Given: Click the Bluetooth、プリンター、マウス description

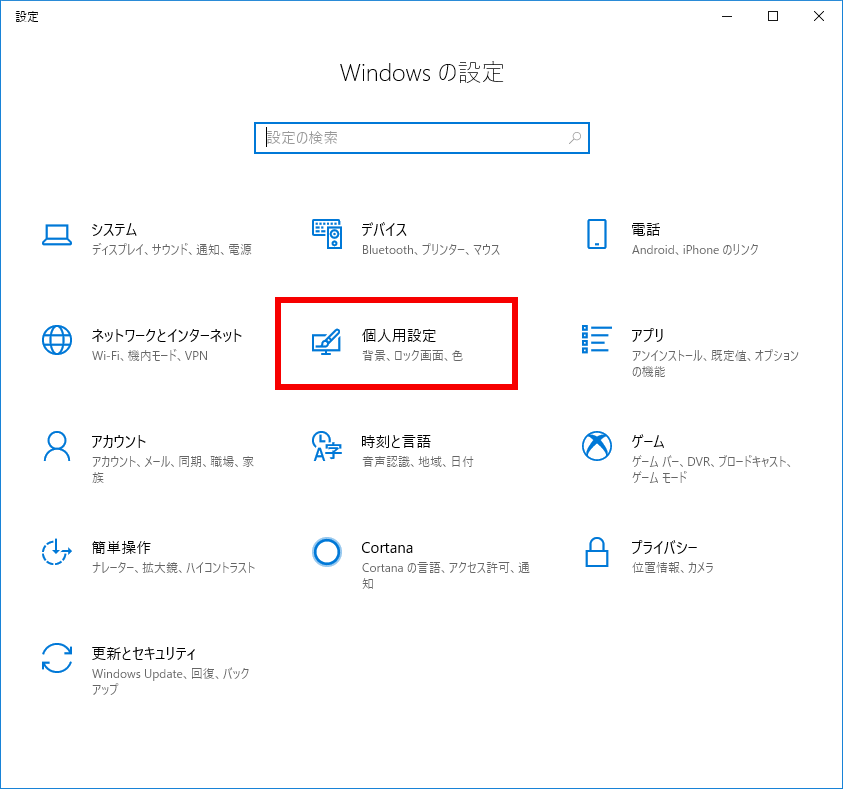Looking at the screenshot, I should coord(431,249).
